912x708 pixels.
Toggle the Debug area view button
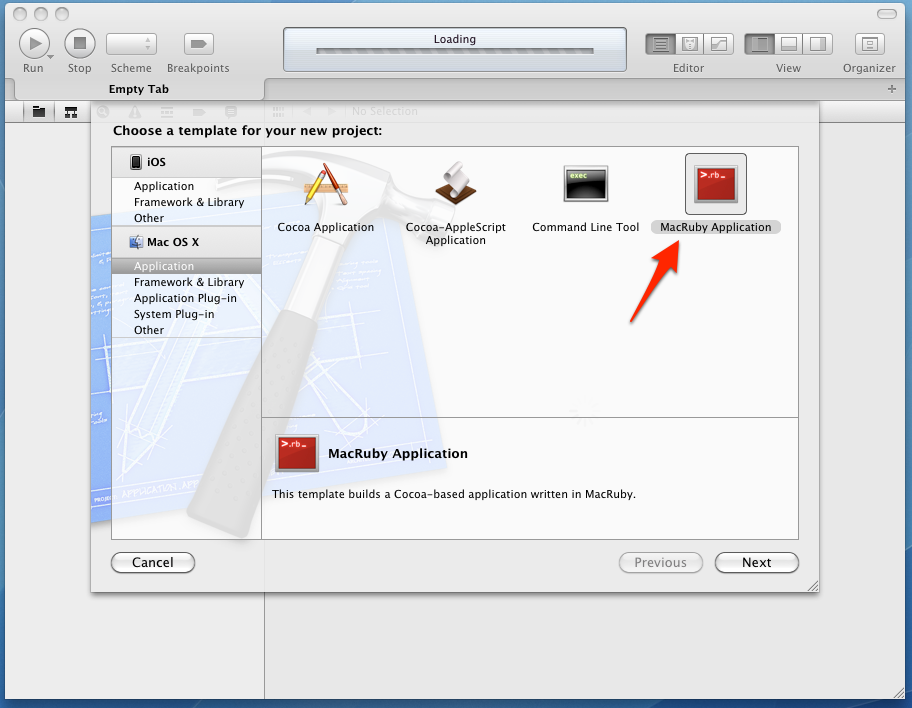click(x=788, y=44)
